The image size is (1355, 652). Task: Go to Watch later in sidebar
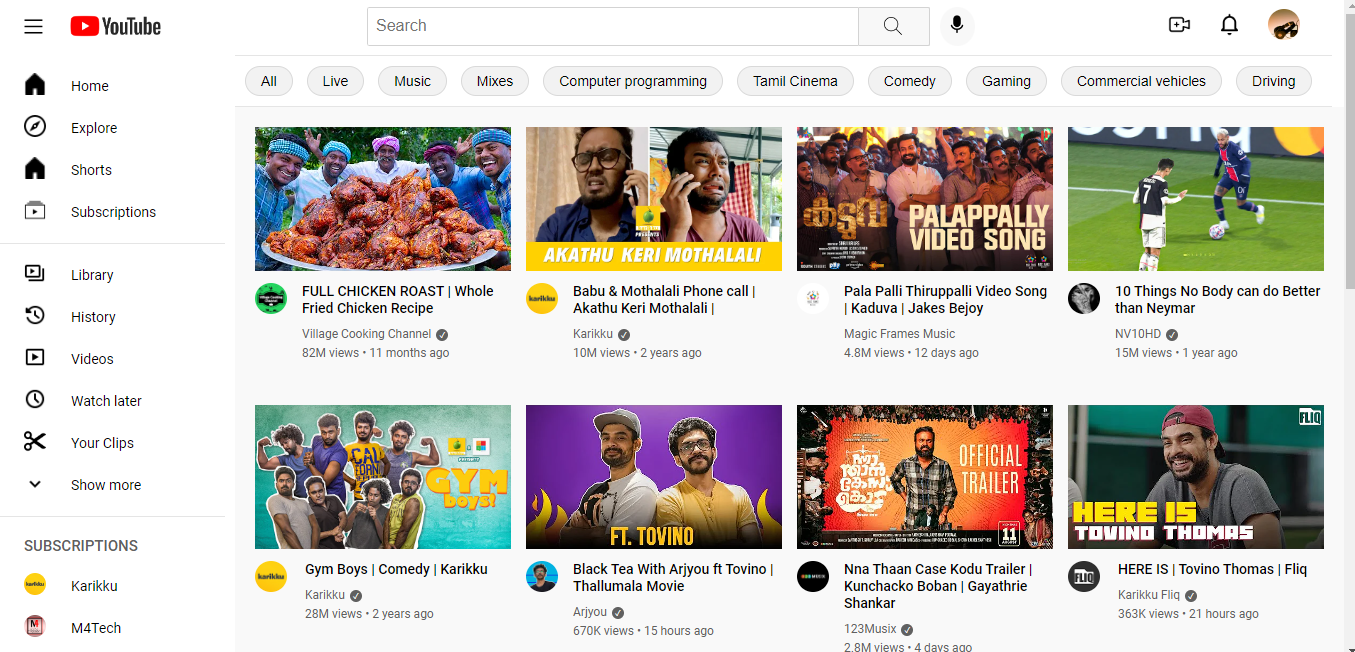pyautogui.click(x=106, y=401)
